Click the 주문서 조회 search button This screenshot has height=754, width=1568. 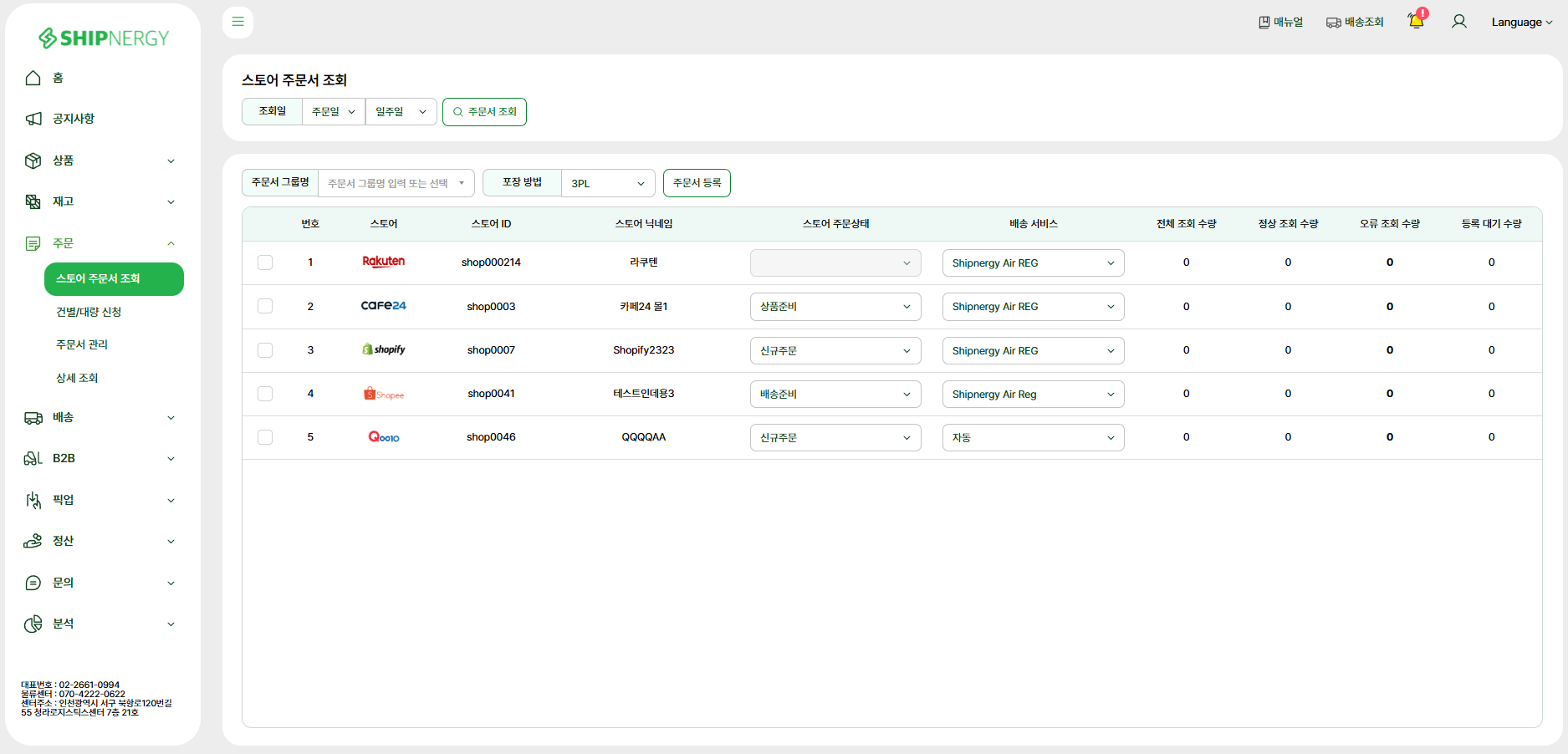coord(484,112)
